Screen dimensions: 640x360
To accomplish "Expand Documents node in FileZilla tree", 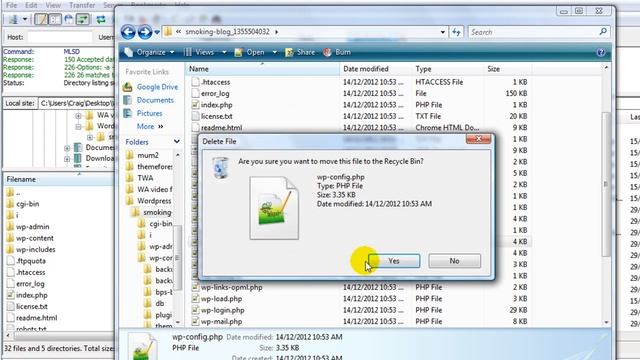I will point(67,148).
